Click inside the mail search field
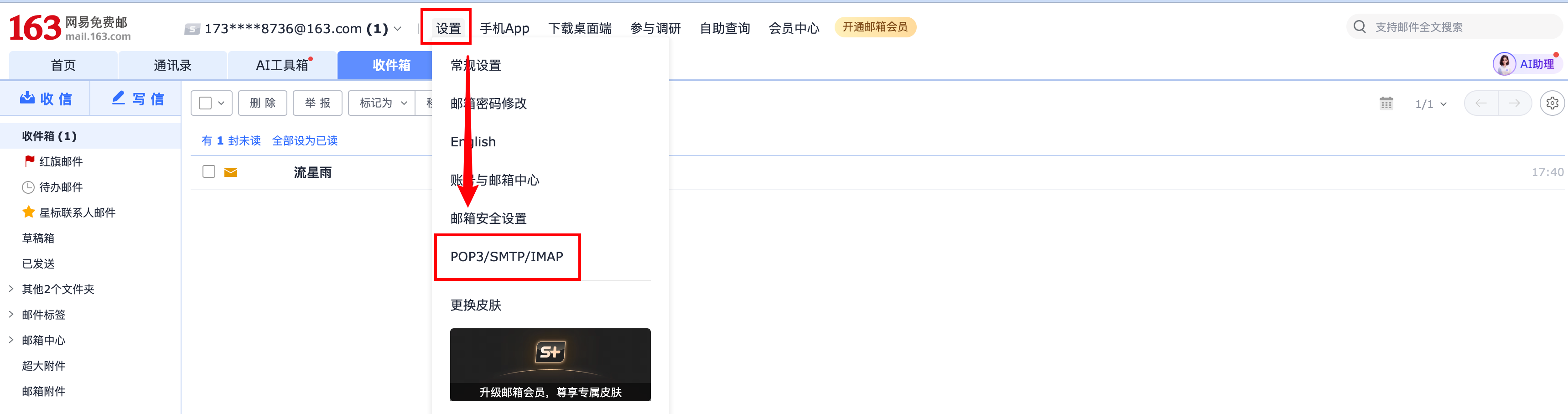 point(1430,26)
